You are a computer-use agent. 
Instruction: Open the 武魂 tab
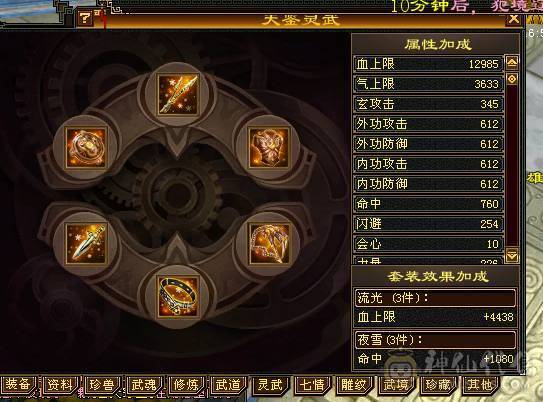pyautogui.click(x=144, y=385)
